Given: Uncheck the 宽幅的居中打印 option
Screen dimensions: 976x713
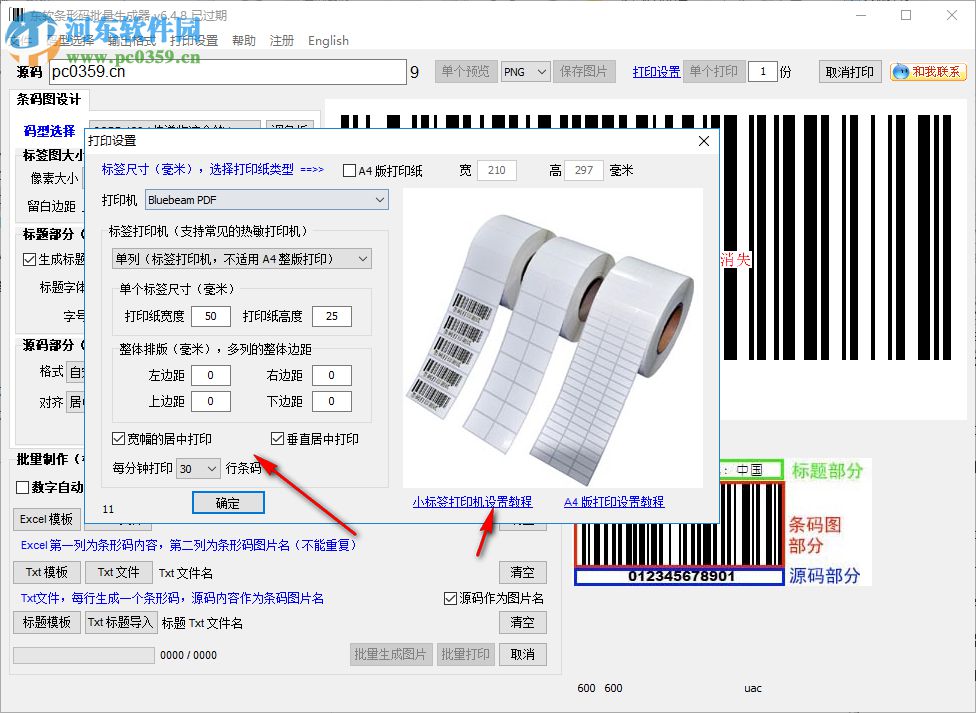Looking at the screenshot, I should click(x=118, y=438).
